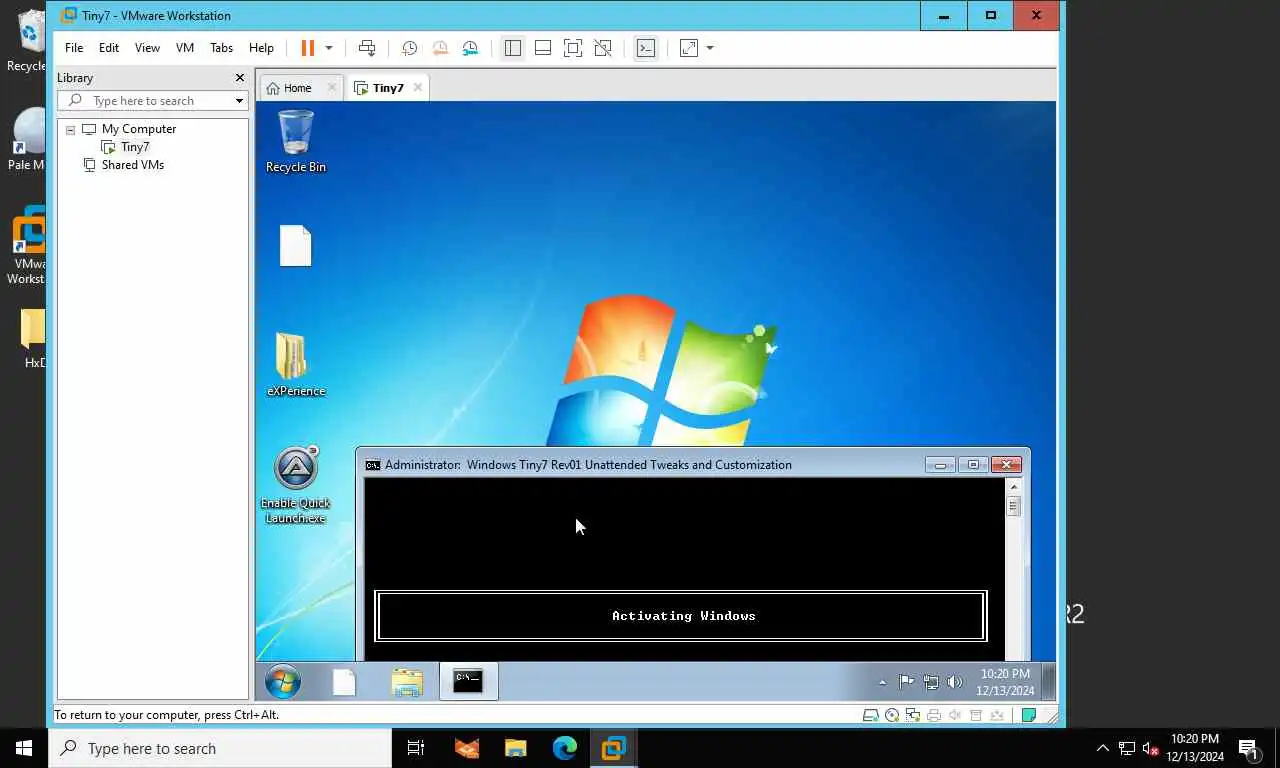This screenshot has height=768, width=1280.
Task: Click the network adapter status icon
Action: [913, 715]
